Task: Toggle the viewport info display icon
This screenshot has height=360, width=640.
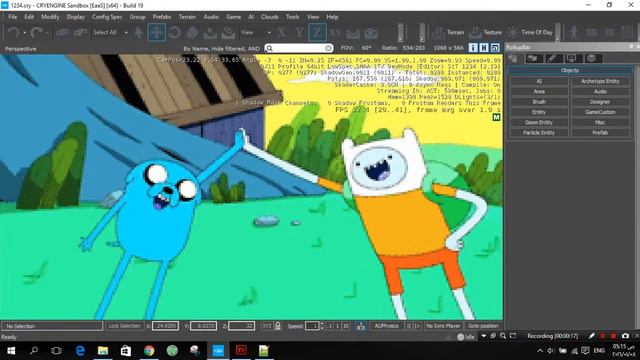Action: coord(473,48)
